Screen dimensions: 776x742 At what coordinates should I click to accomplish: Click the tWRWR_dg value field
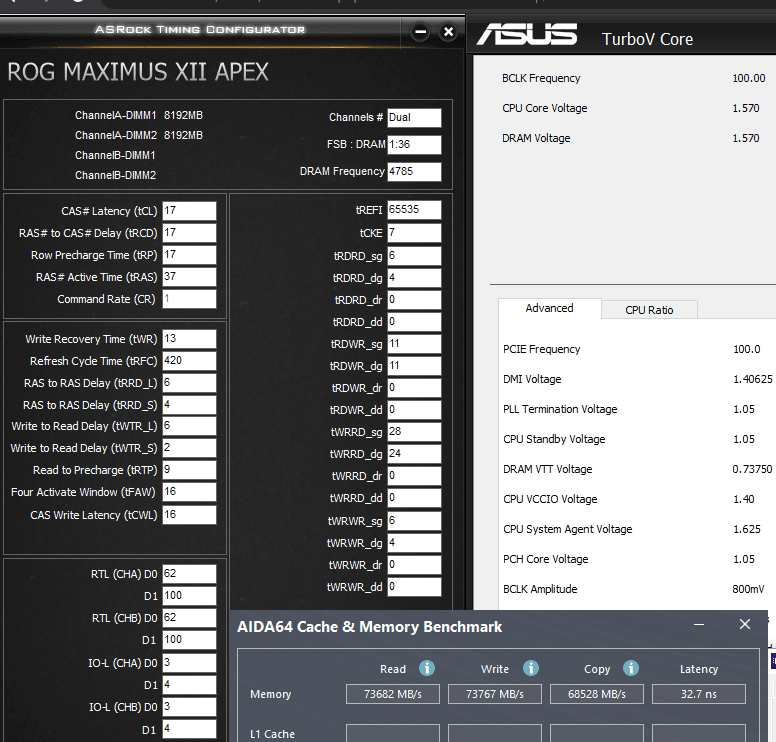point(414,543)
